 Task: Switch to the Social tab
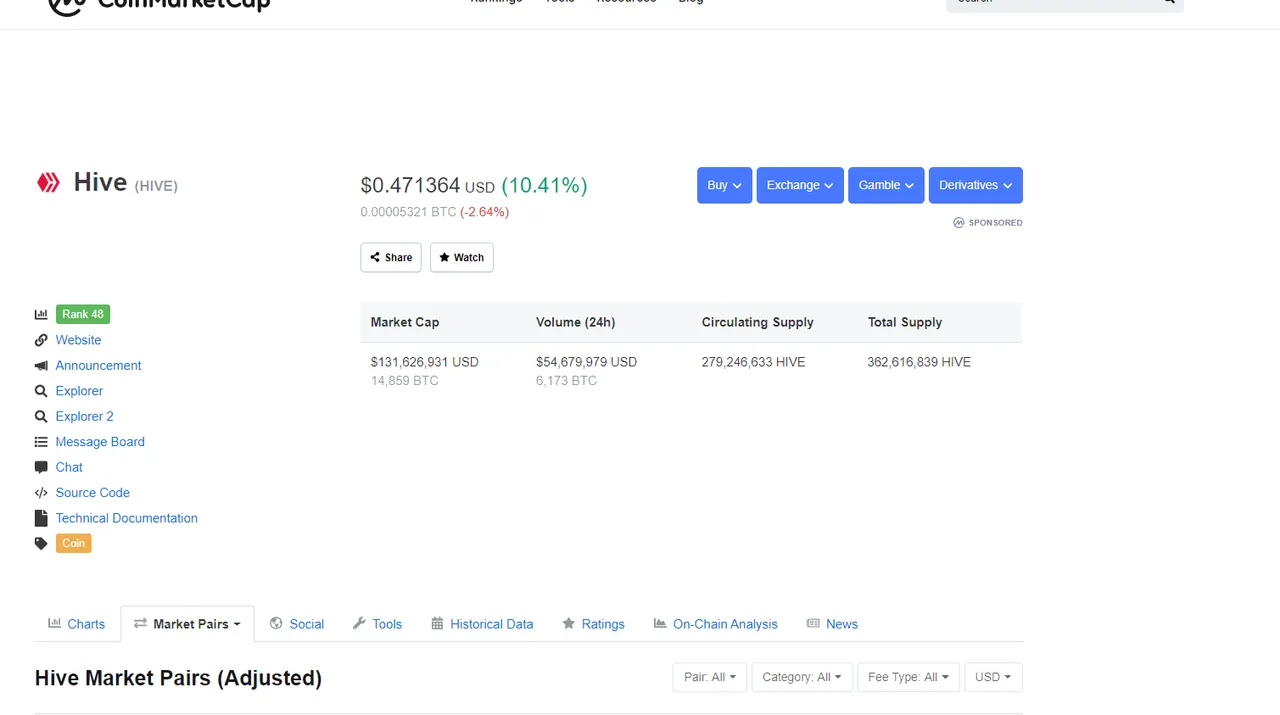(x=297, y=624)
